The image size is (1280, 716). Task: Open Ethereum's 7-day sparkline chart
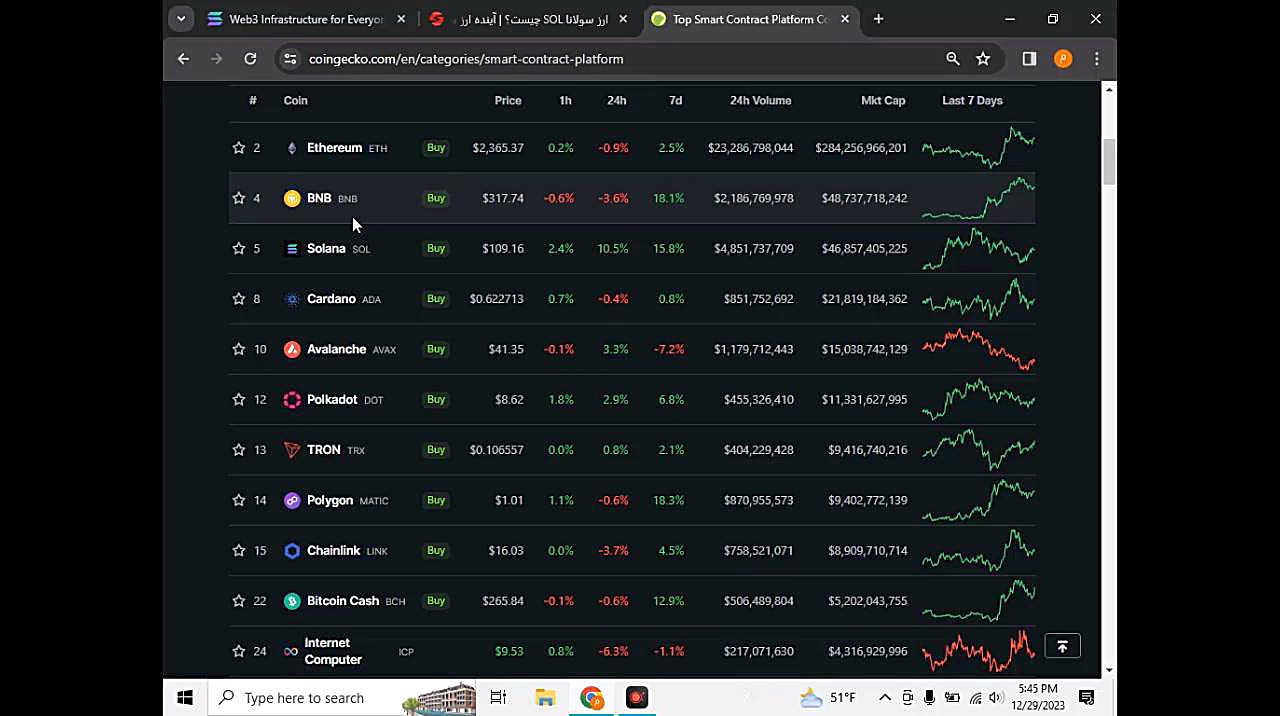tap(978, 148)
